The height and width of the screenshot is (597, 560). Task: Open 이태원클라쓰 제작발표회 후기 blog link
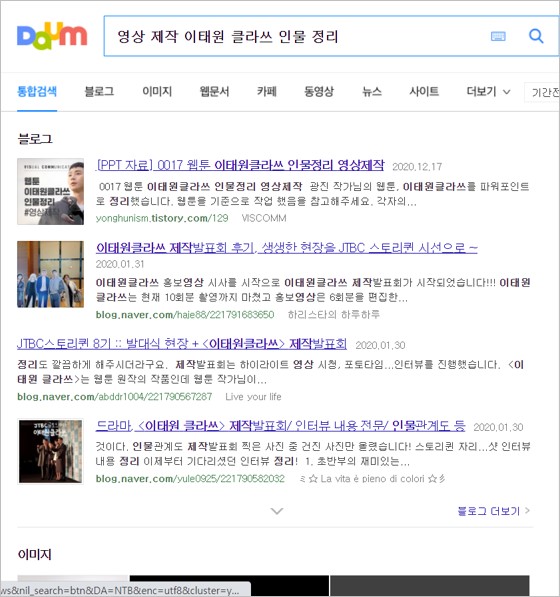(x=286, y=248)
